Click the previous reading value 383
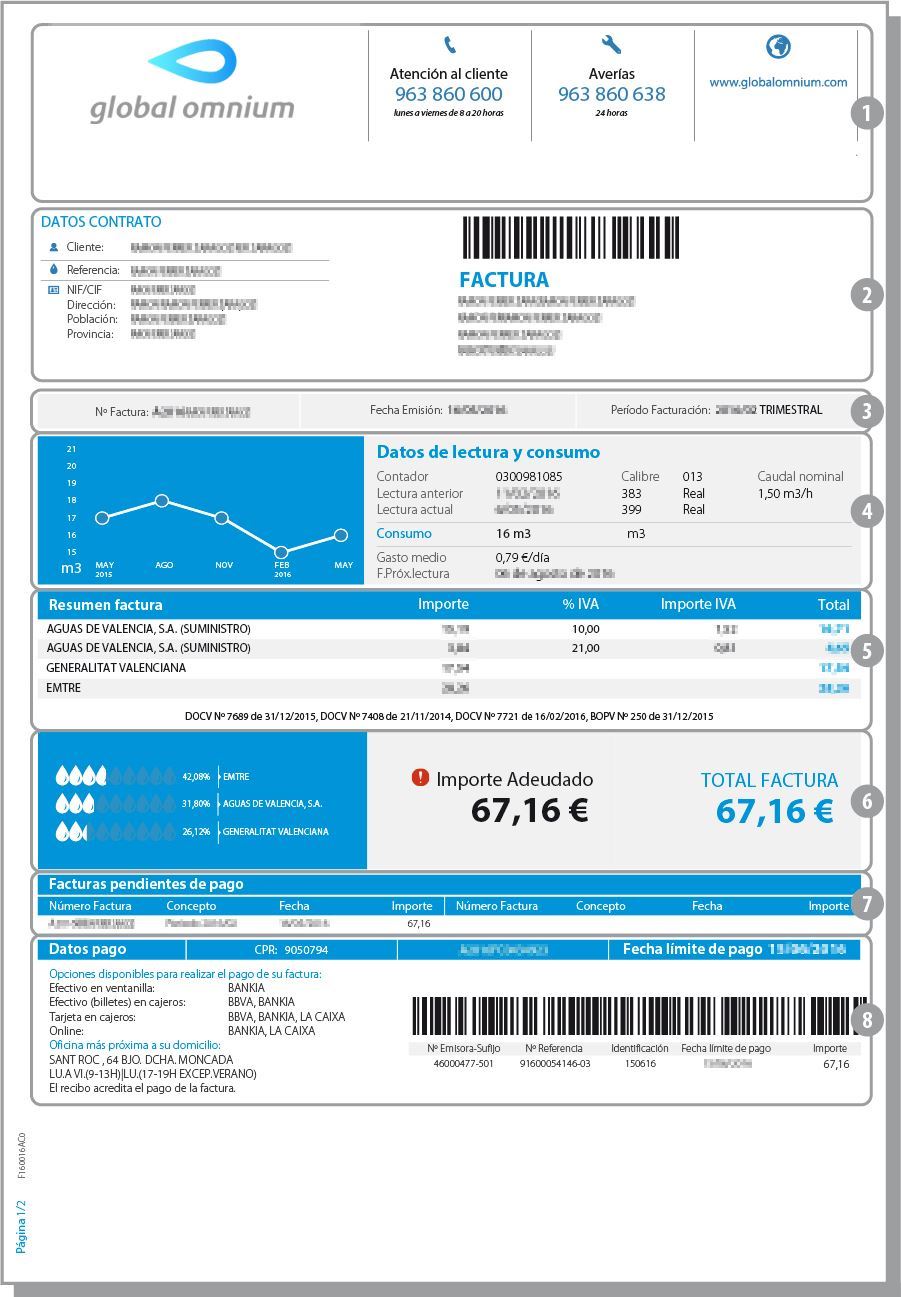 tap(631, 493)
